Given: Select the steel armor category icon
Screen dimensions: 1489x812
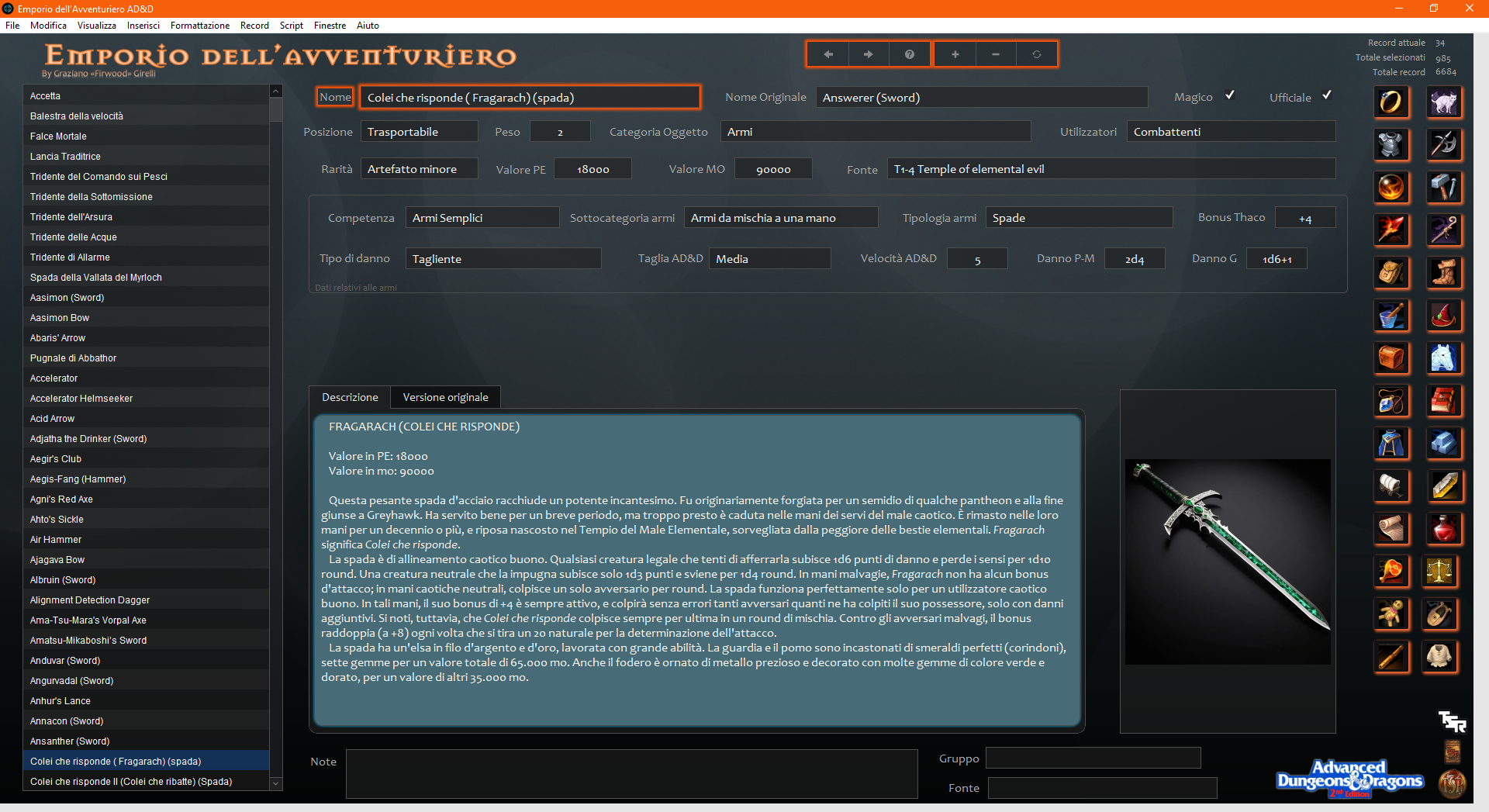Looking at the screenshot, I should coord(1391,144).
